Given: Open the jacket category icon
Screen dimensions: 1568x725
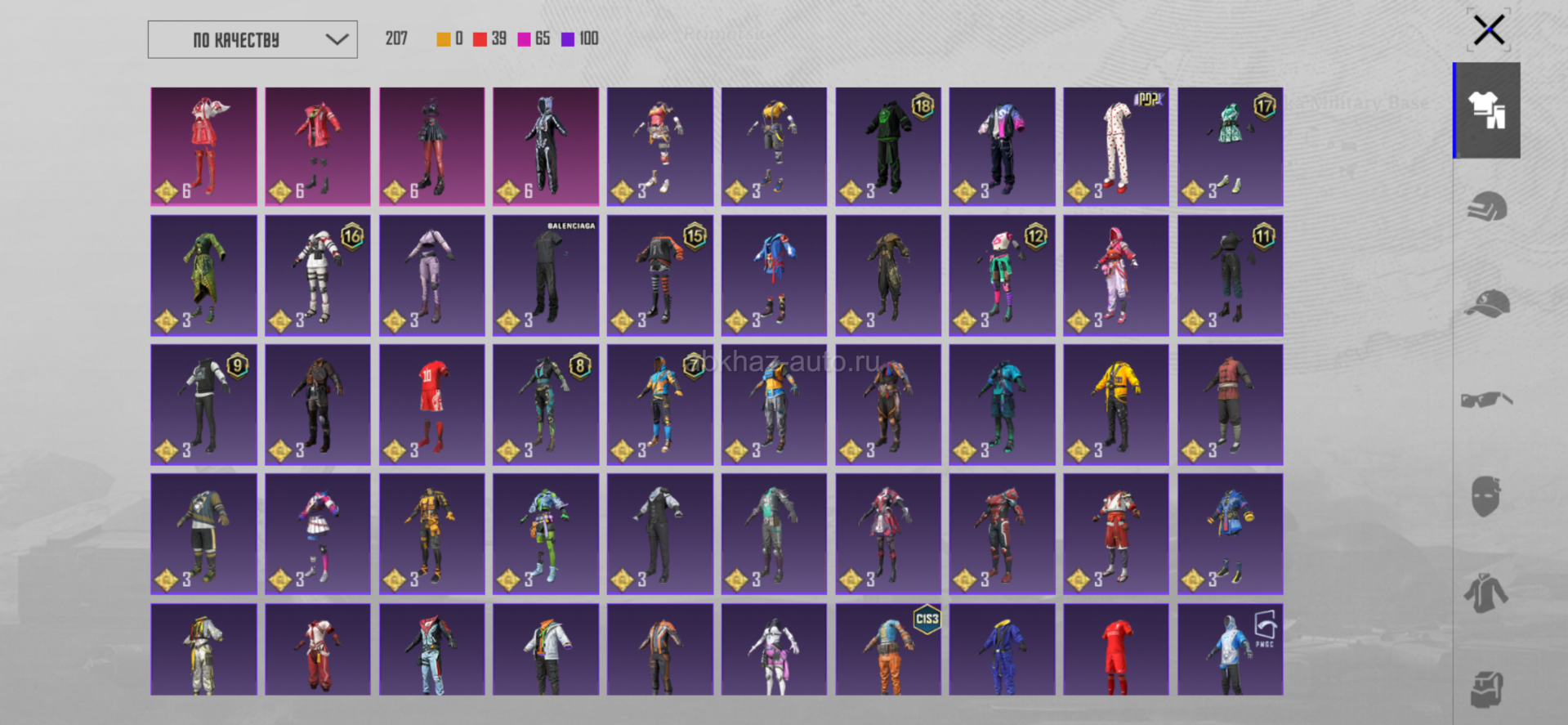Looking at the screenshot, I should [1486, 593].
